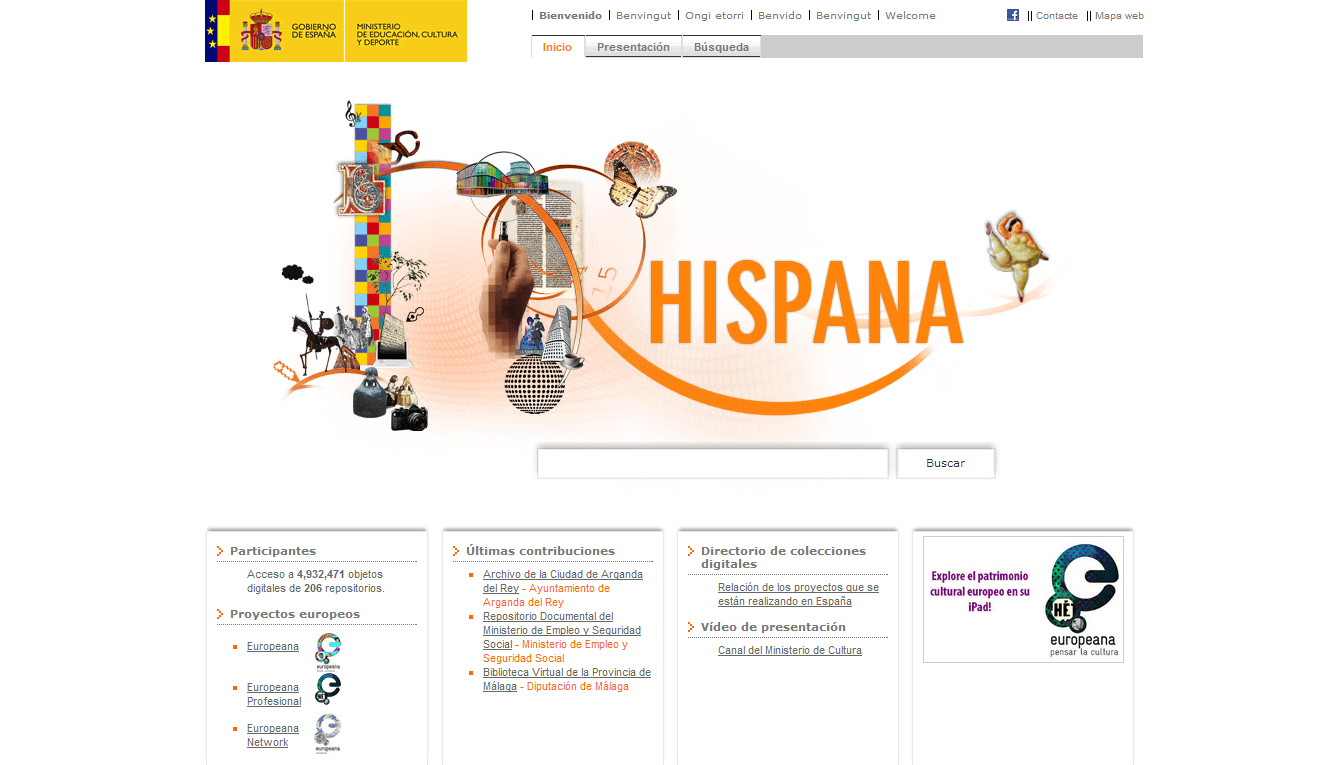The image size is (1340, 765).
Task: Open Biblioteca Virtual de la Provincia de Málaga
Action: [567, 679]
